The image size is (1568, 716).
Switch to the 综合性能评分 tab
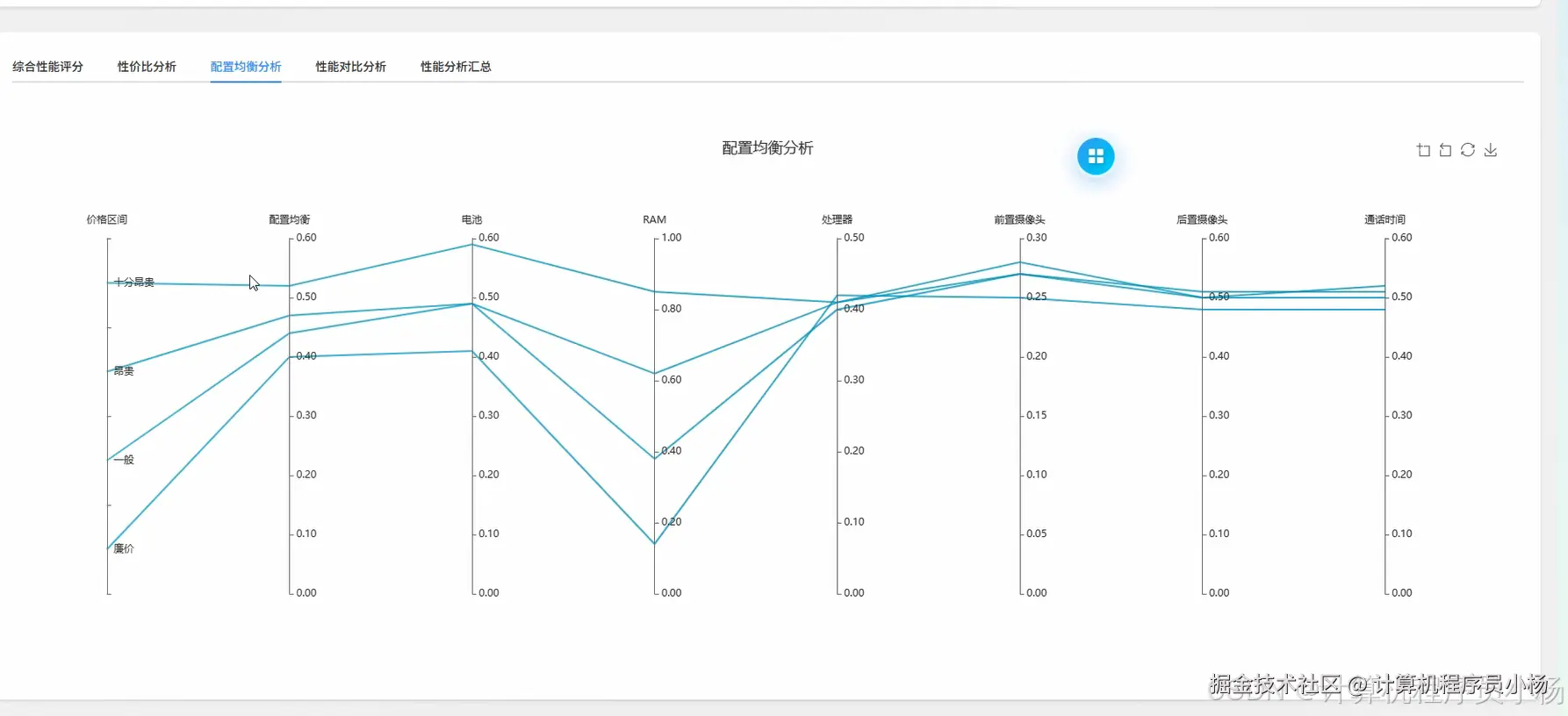tap(47, 67)
